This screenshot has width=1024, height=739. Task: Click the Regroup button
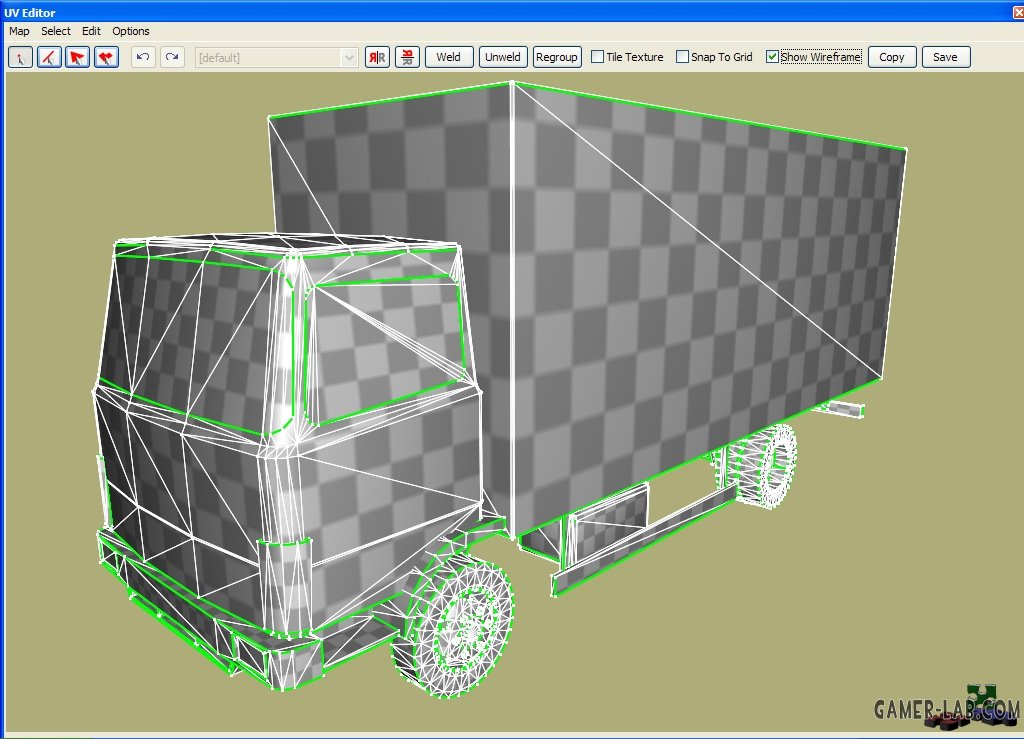click(557, 57)
